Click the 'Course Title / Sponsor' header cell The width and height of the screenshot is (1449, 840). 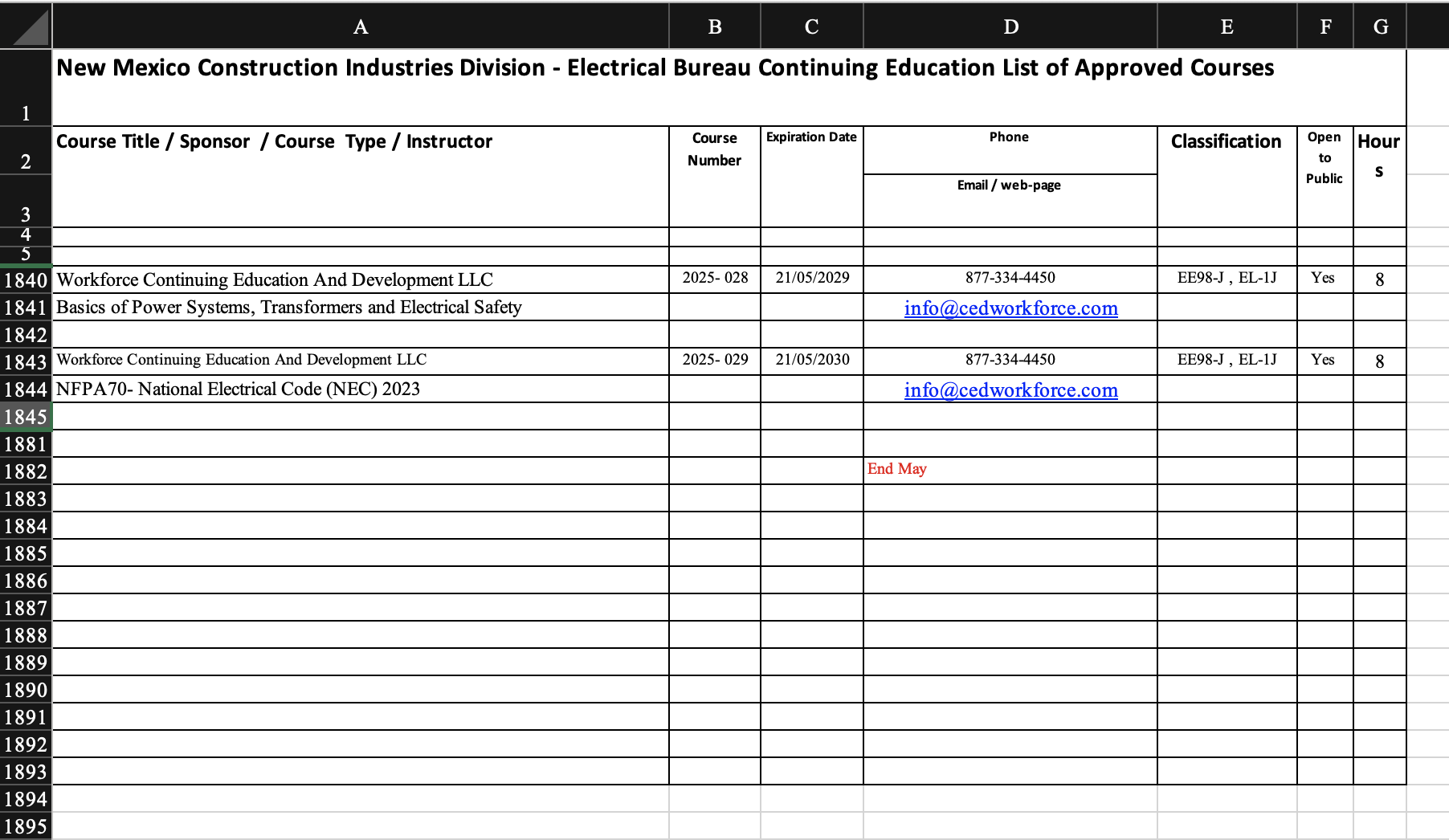[x=361, y=177]
